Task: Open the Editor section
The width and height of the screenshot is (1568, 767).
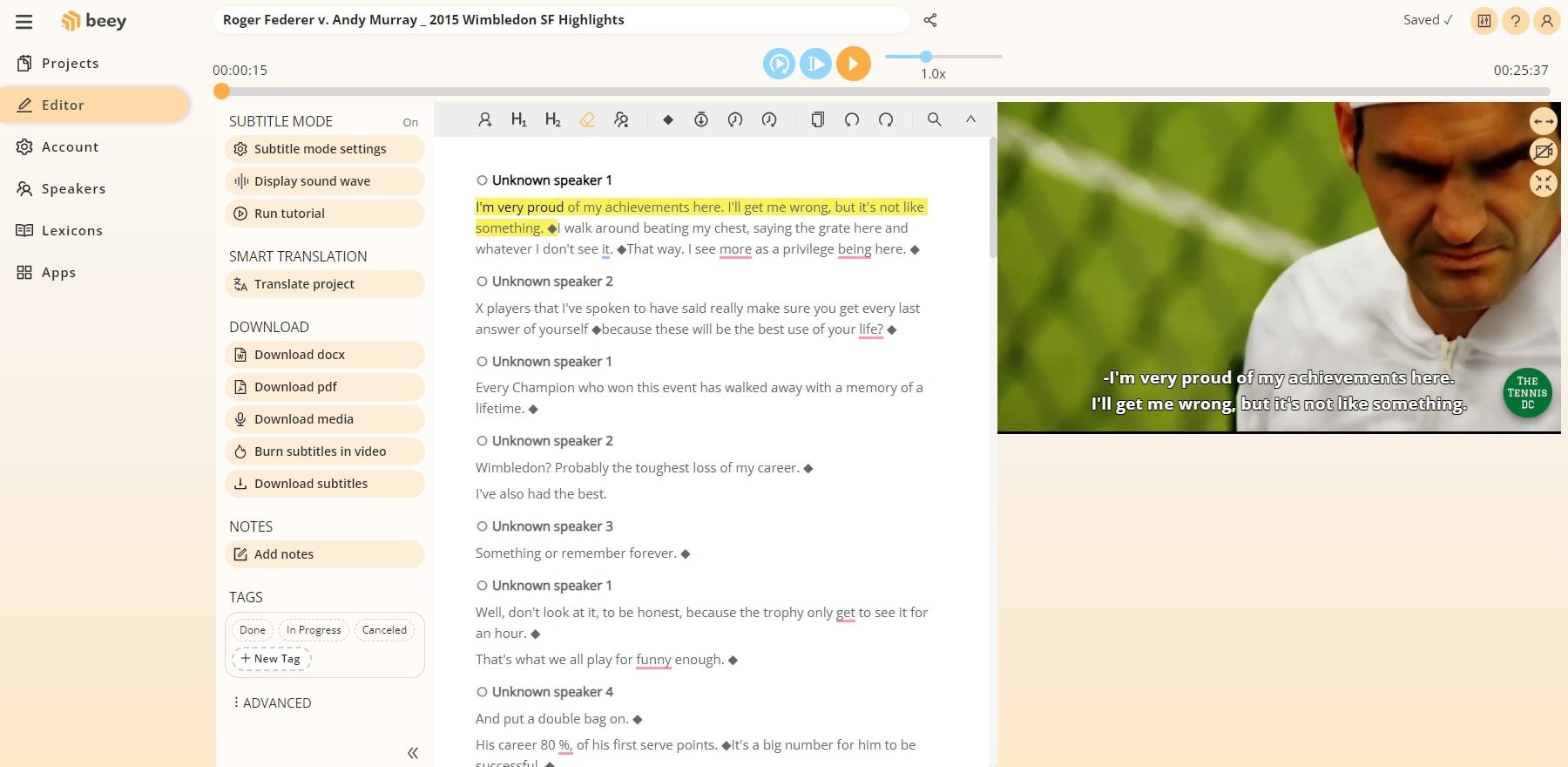Action: (94, 105)
